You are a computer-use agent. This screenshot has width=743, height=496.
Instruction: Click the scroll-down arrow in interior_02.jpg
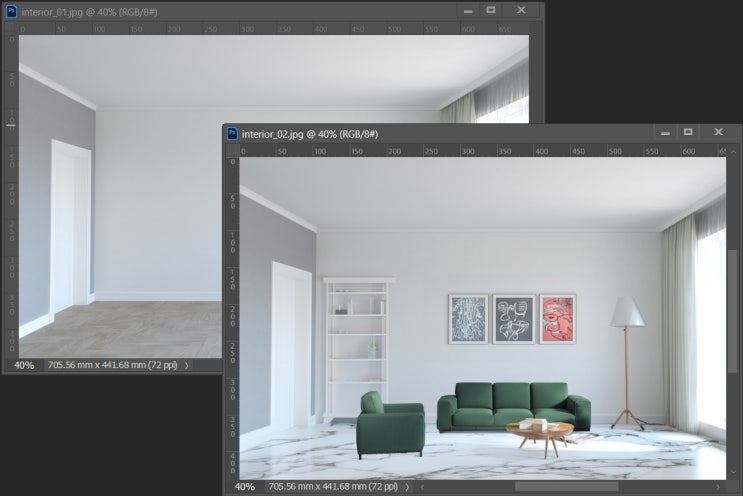[x=733, y=472]
